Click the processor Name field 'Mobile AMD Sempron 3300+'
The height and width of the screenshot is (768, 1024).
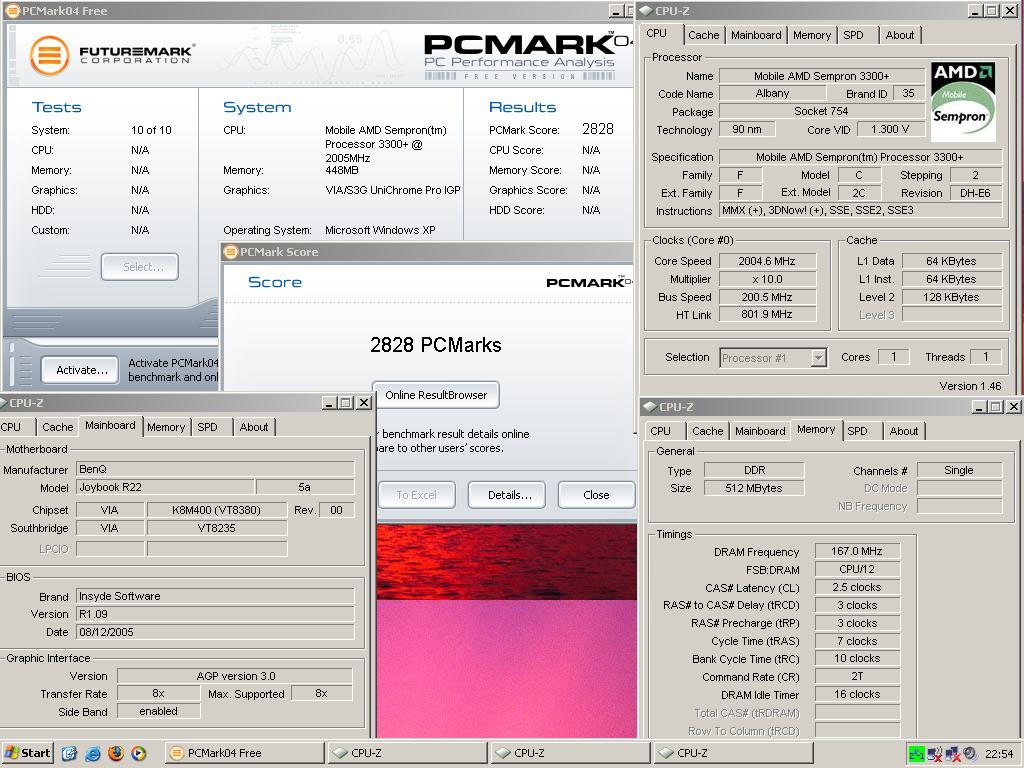coord(822,76)
